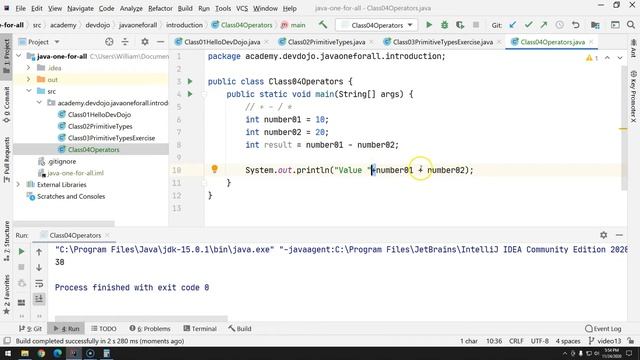Open the Refactor menu
640x360 pixels.
coord(160,8)
